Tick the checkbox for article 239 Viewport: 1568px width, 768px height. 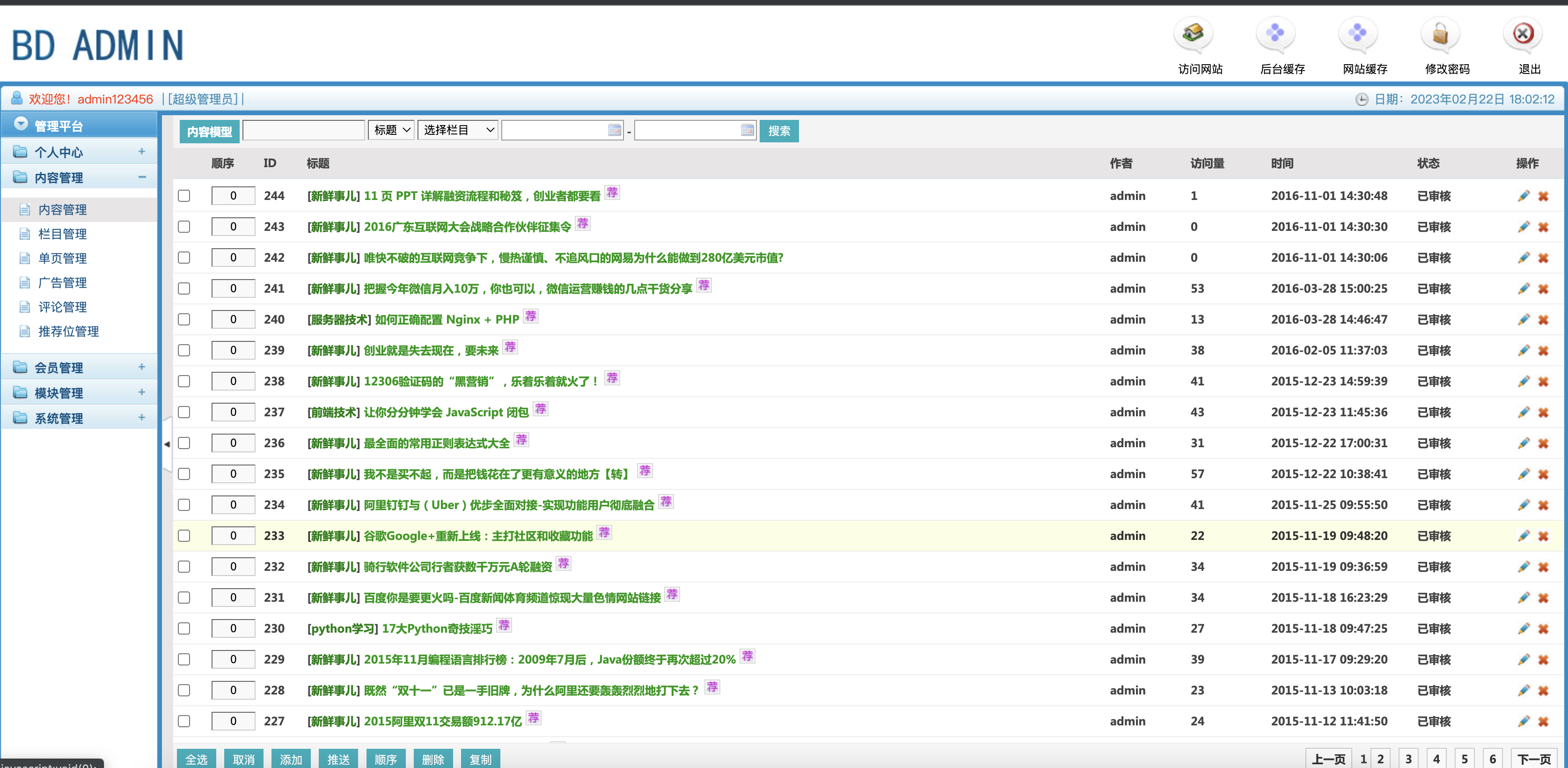[x=184, y=350]
